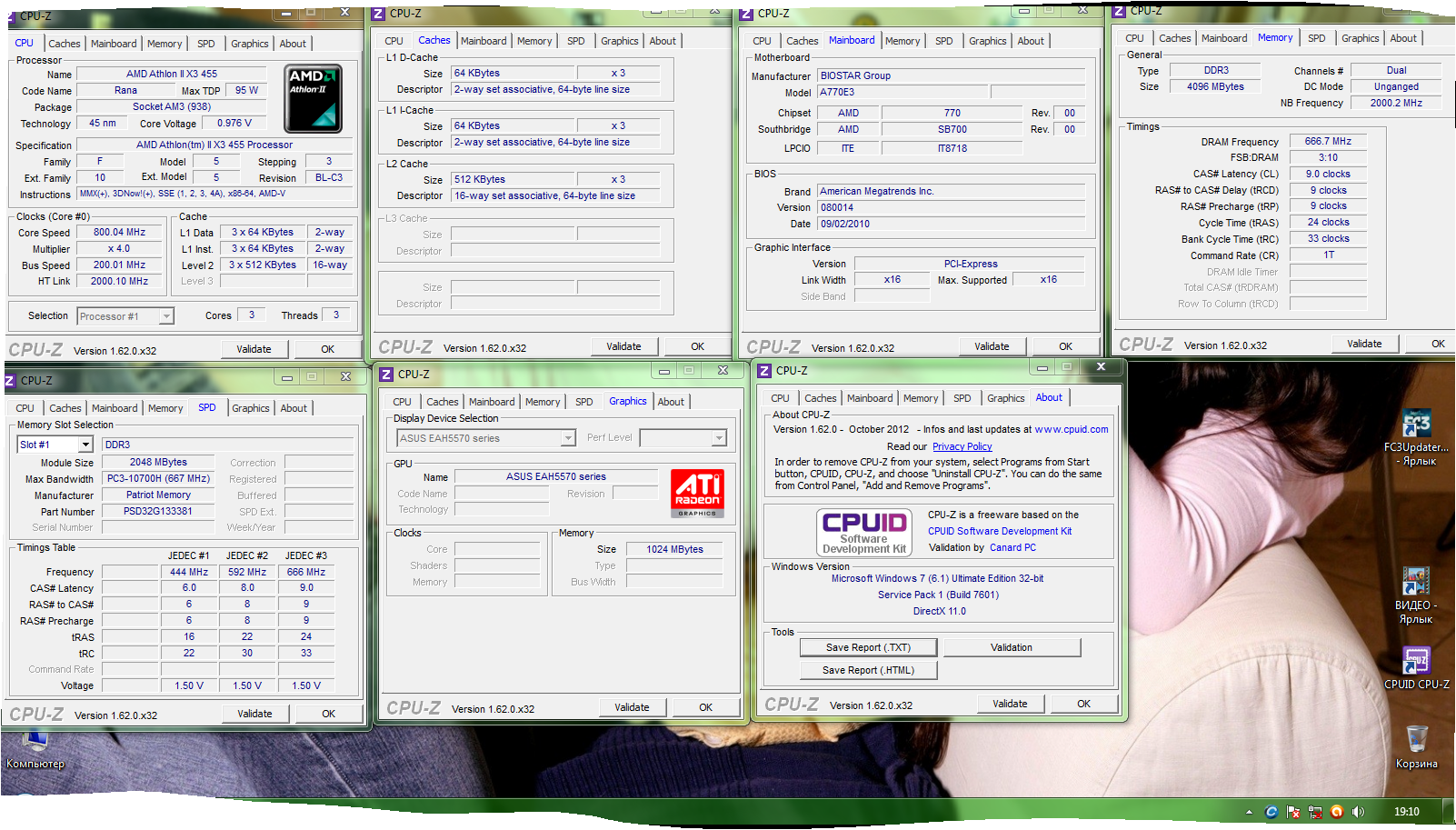Click the Action Center flag tray icon
Viewport: 1456px width, 830px height.
coord(1292,812)
